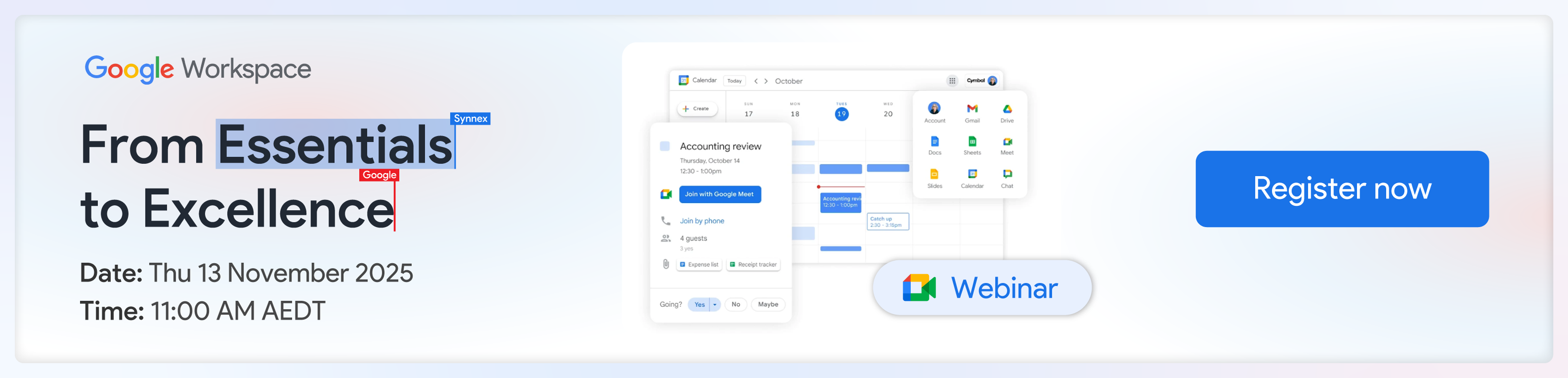Viewport: 1568px width, 378px height.
Task: Click Join with Google Meet
Action: pyautogui.click(x=719, y=194)
